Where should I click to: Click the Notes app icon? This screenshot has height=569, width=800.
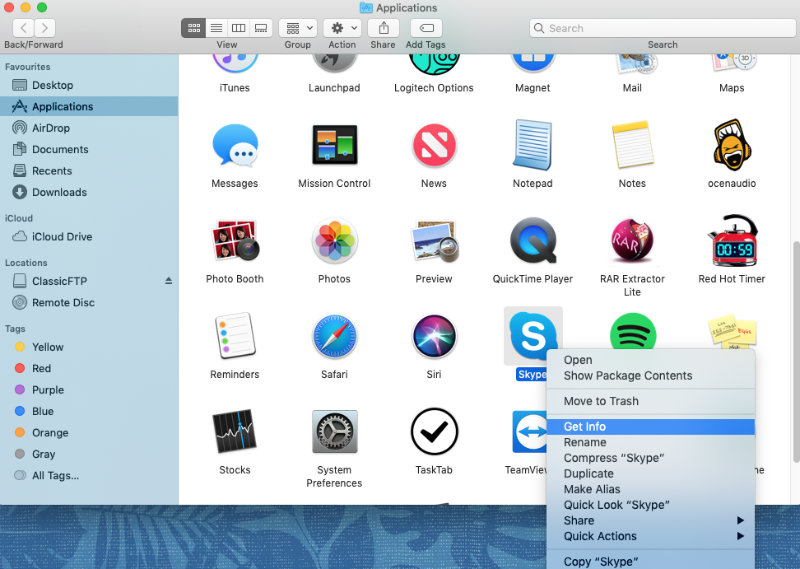[632, 144]
